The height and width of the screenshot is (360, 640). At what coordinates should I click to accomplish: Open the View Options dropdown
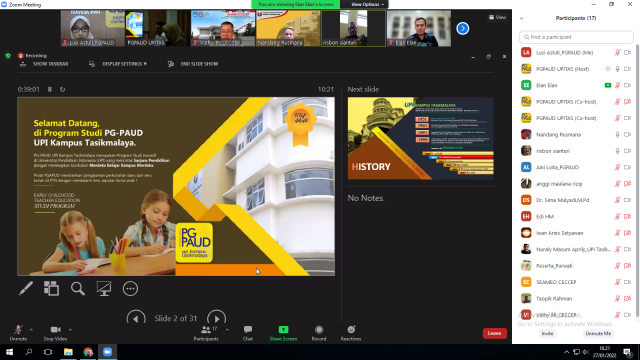pos(368,4)
